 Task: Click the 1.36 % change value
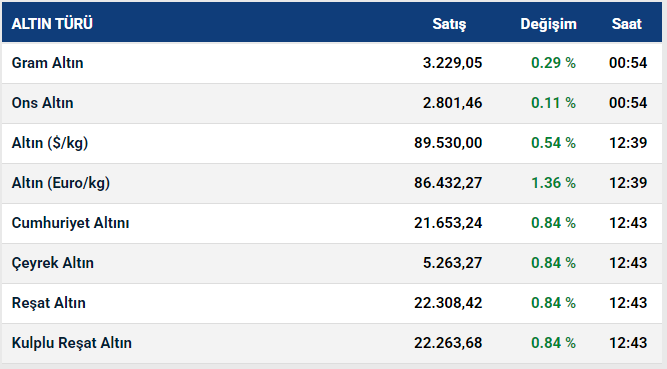click(x=553, y=183)
